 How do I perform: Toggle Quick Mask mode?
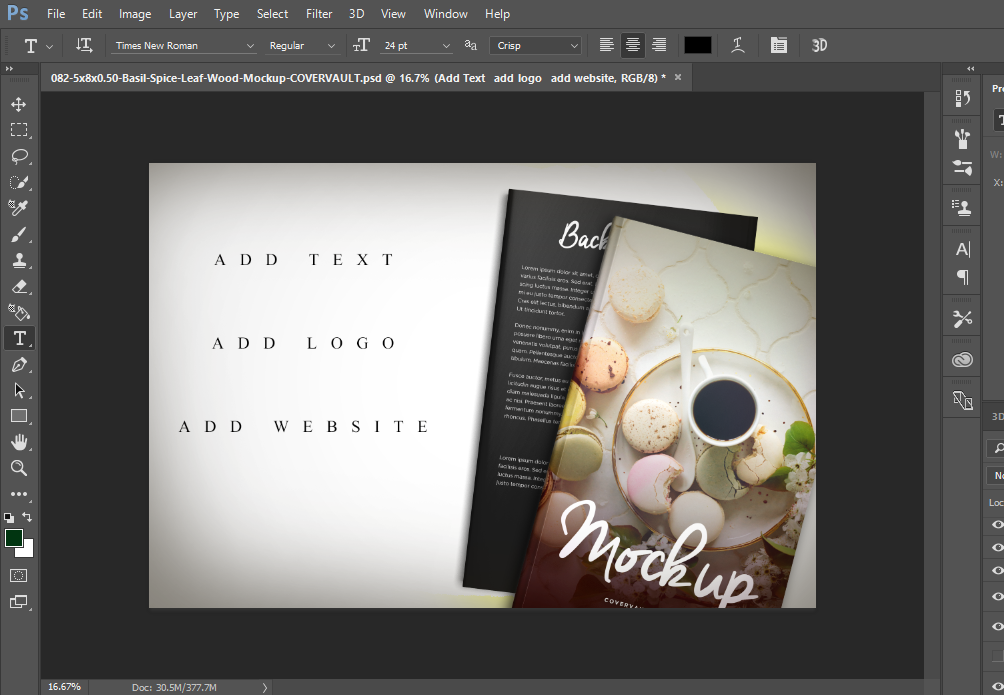click(19, 575)
